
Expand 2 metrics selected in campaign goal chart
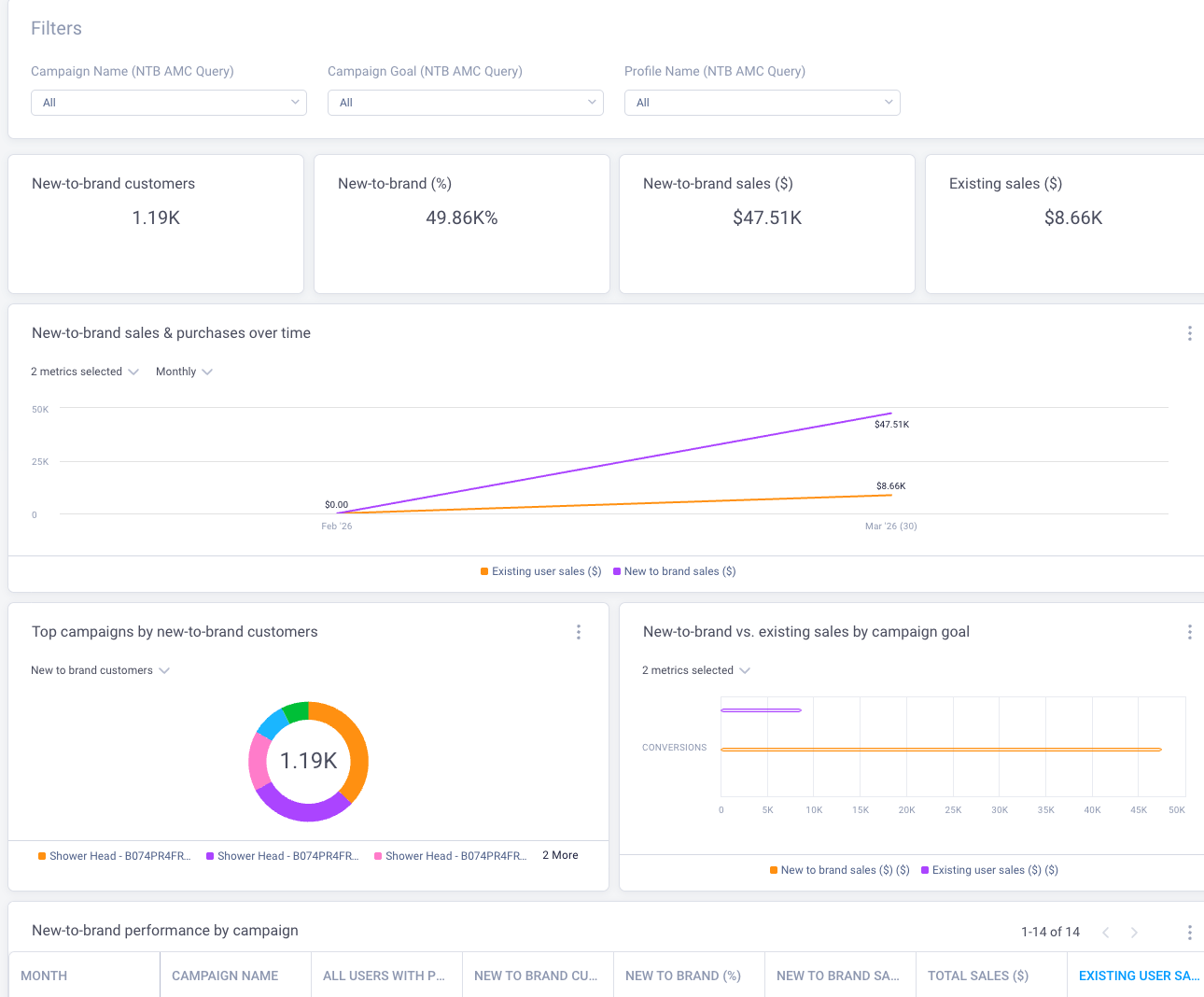tap(696, 670)
